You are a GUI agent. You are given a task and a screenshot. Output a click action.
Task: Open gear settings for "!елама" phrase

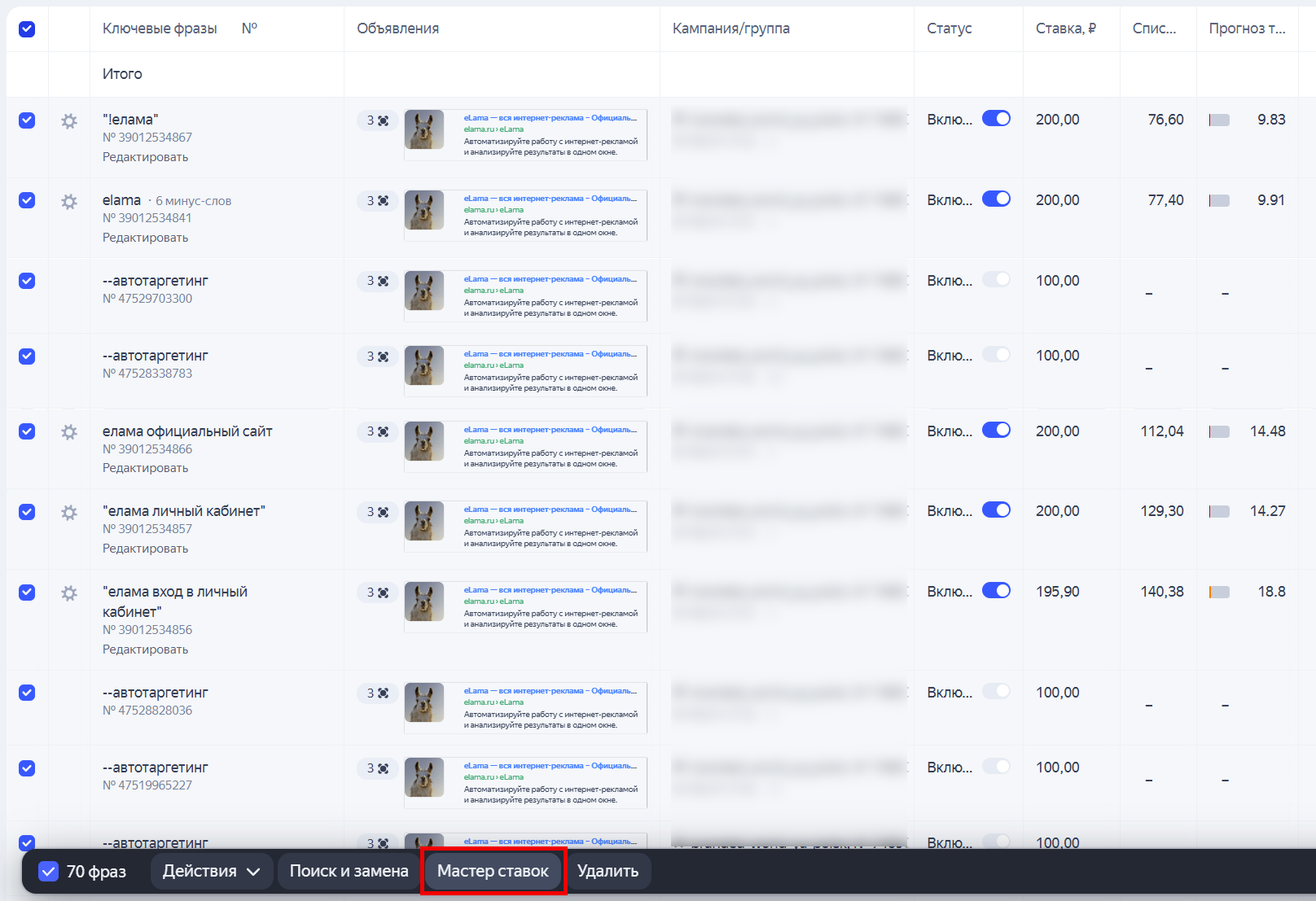69,121
